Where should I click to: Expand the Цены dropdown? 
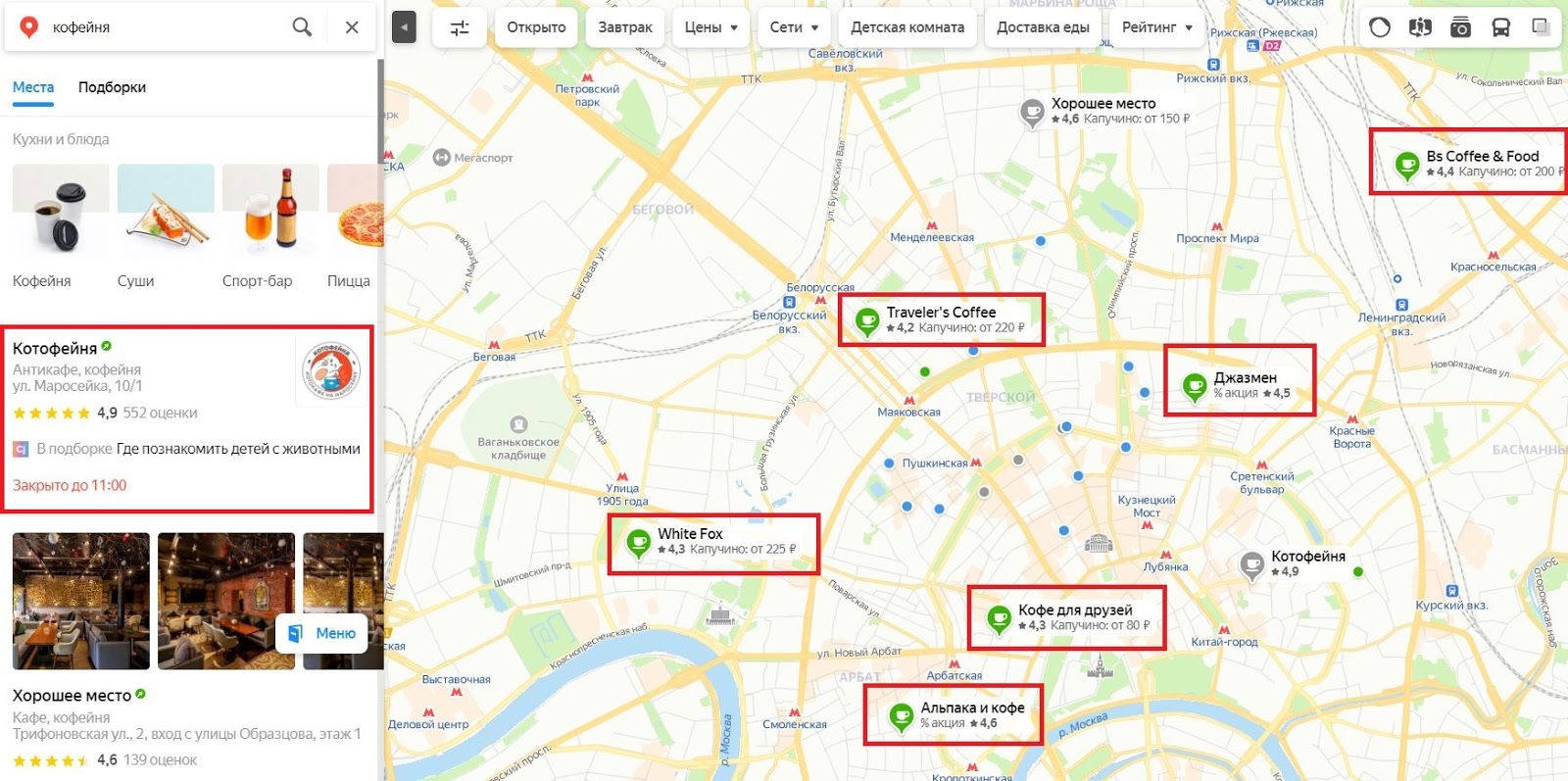(x=710, y=27)
